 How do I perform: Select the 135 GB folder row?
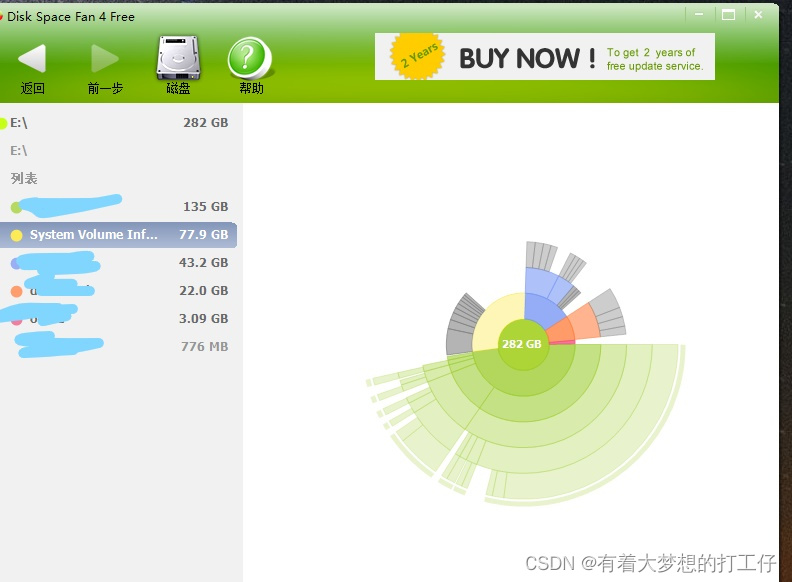118,207
